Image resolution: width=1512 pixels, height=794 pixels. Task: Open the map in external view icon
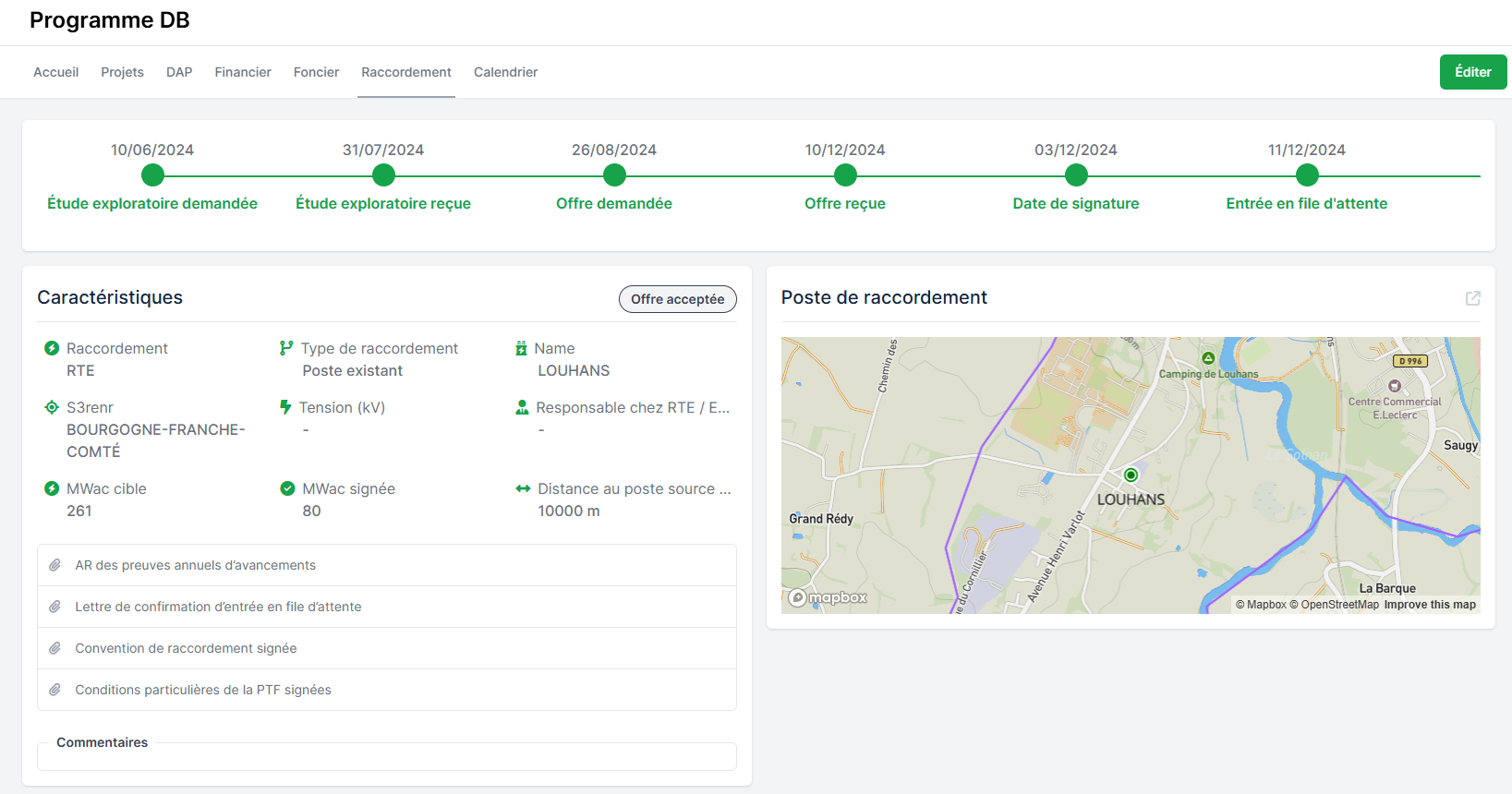(1473, 298)
